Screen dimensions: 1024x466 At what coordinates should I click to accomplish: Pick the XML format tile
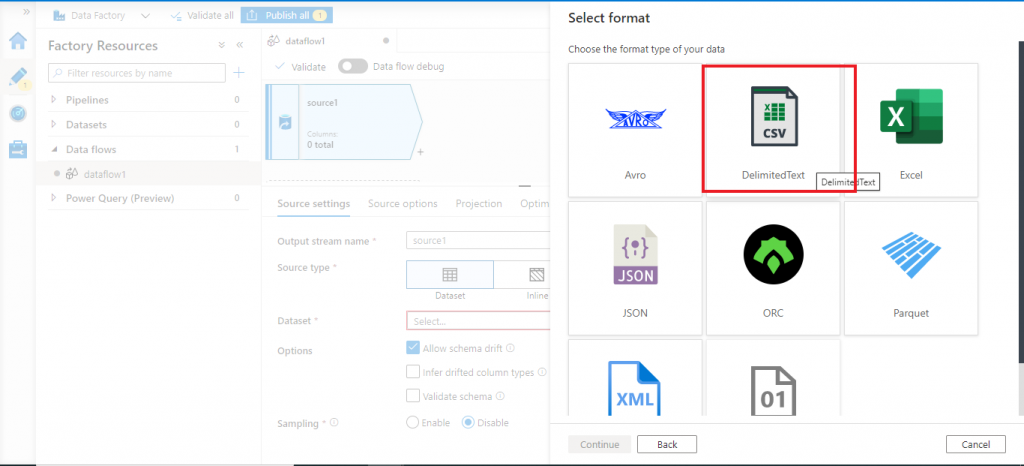(x=635, y=377)
